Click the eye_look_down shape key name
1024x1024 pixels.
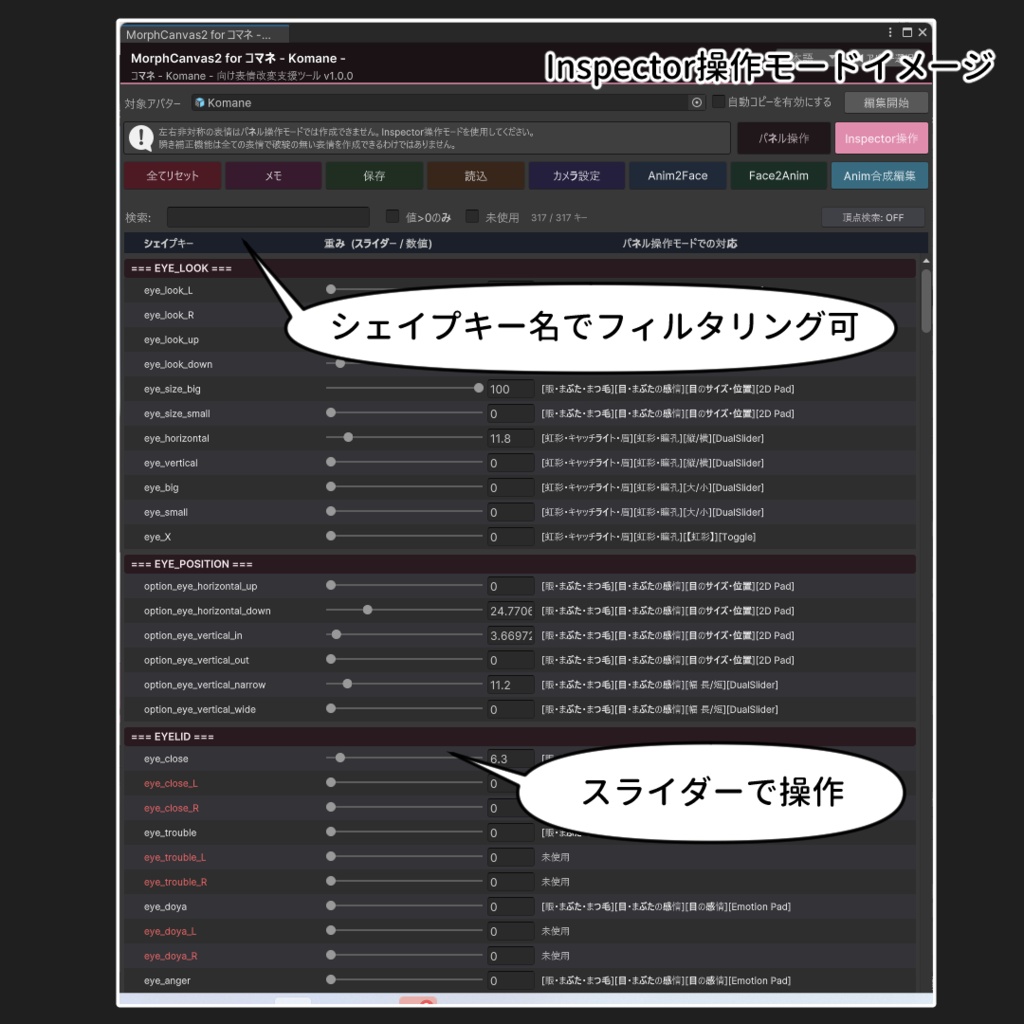point(178,364)
